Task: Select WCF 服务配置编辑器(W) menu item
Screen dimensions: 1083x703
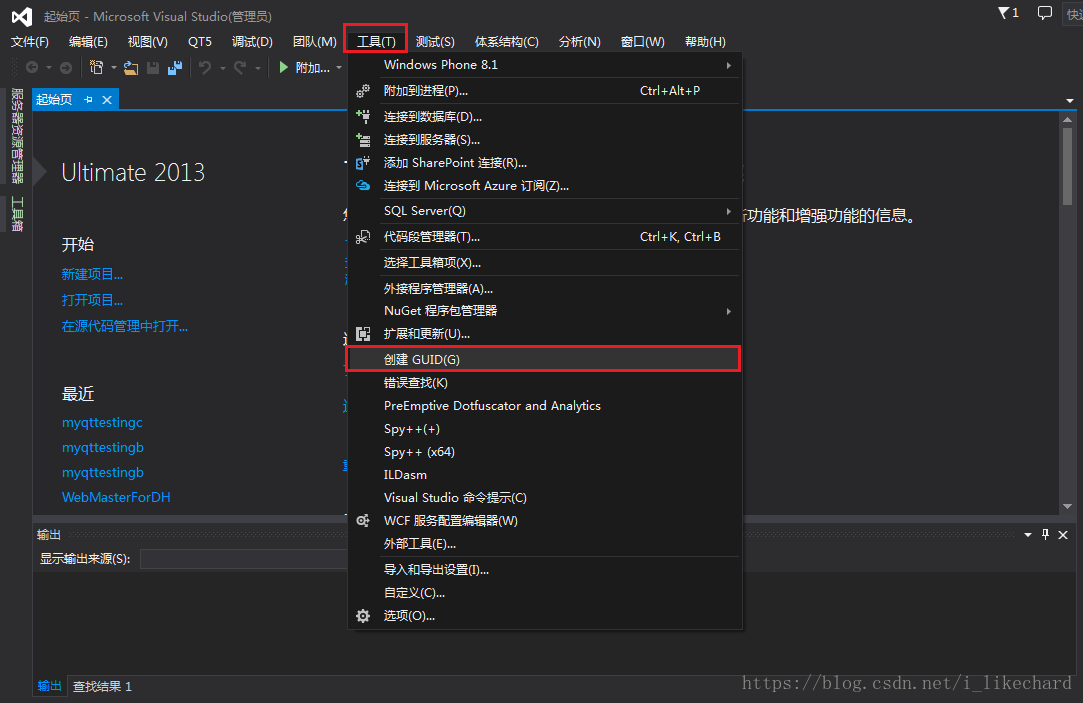Action: tap(545, 521)
